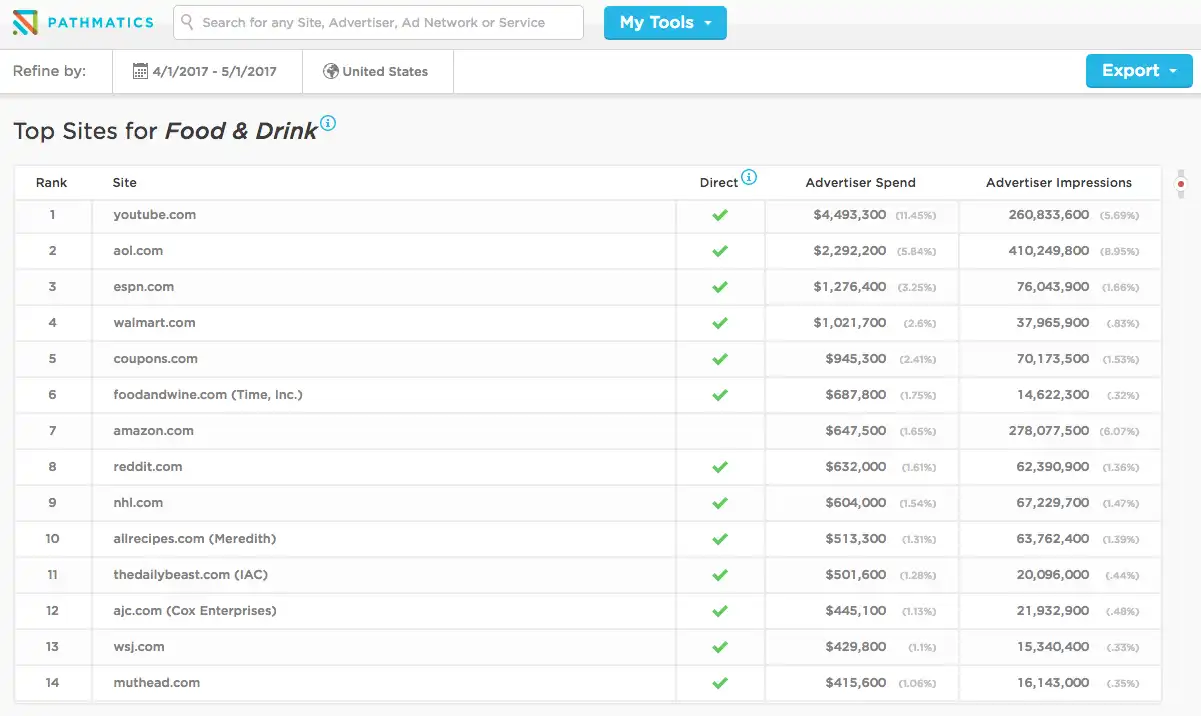Click the 278,077,500 impressions value

click(1049, 431)
